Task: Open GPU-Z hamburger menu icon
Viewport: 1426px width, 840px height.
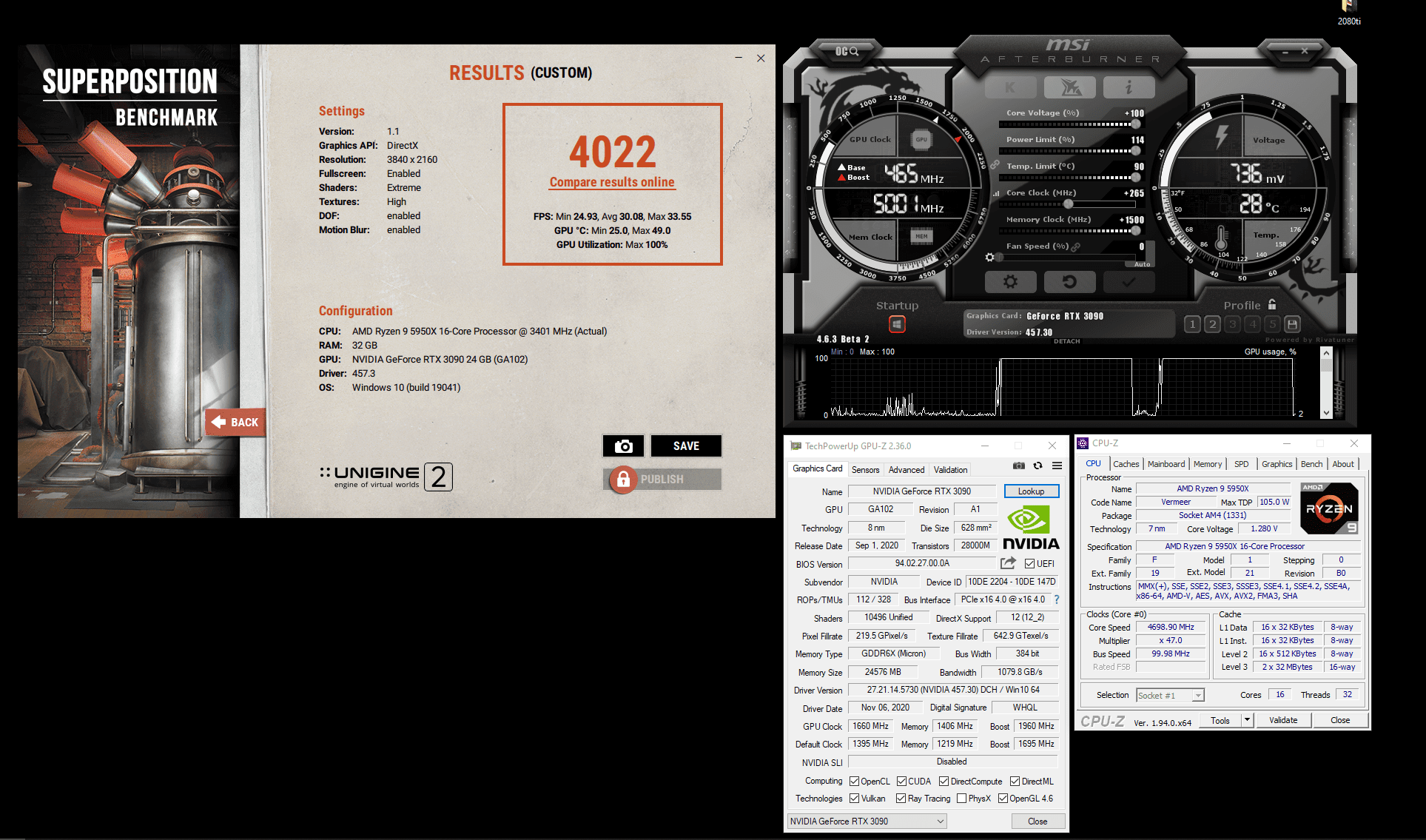Action: pos(1057,466)
